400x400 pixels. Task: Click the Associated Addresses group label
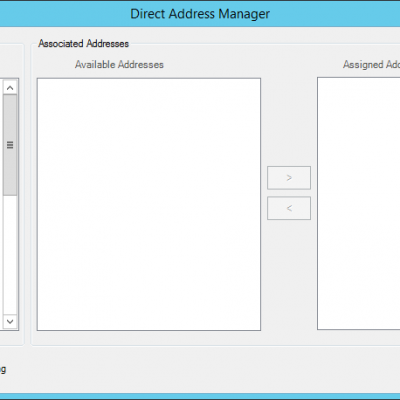click(x=83, y=44)
